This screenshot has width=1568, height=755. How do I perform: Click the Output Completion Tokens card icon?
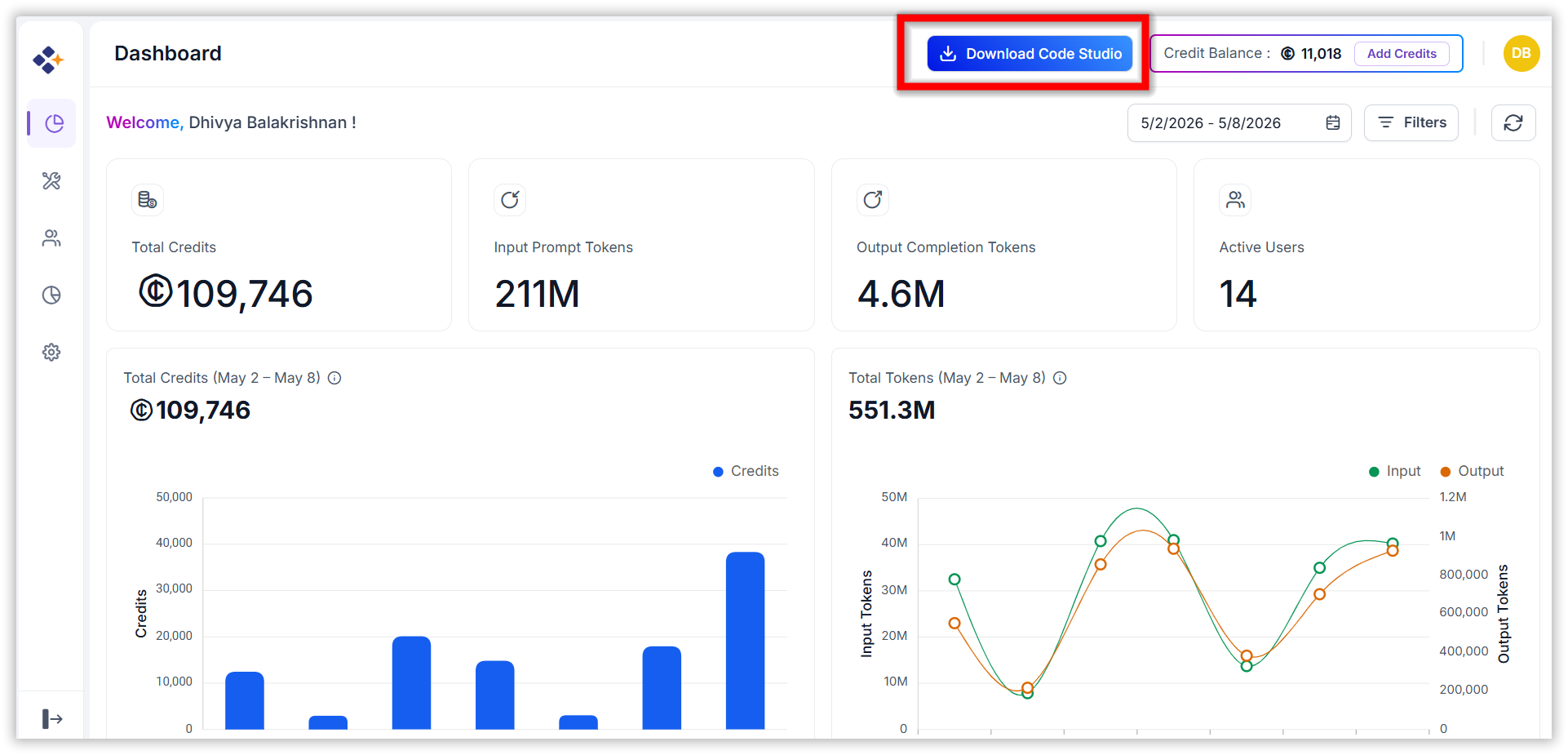[x=873, y=200]
